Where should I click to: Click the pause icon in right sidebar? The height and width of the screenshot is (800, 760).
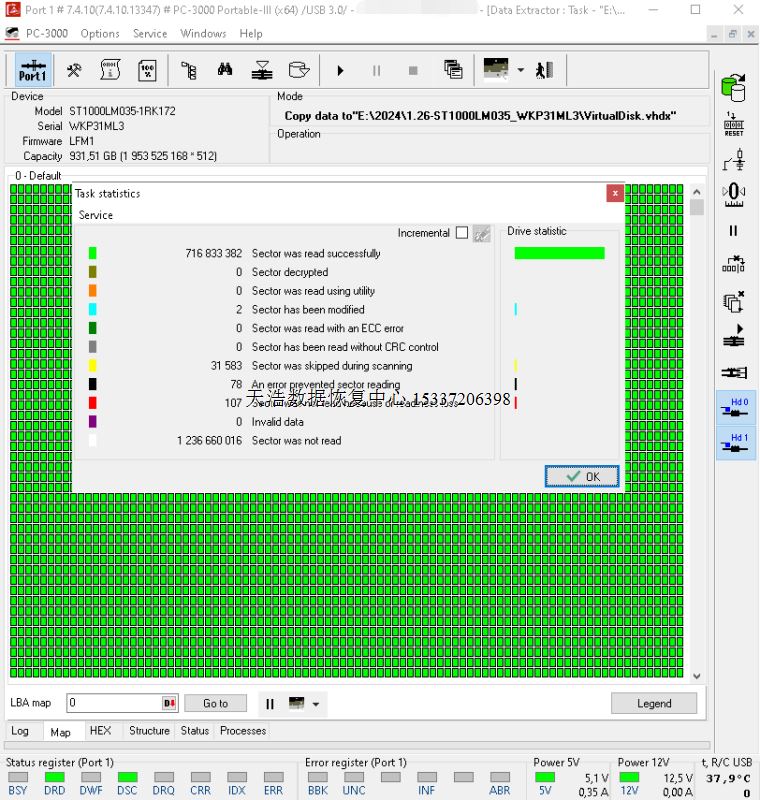click(x=734, y=231)
